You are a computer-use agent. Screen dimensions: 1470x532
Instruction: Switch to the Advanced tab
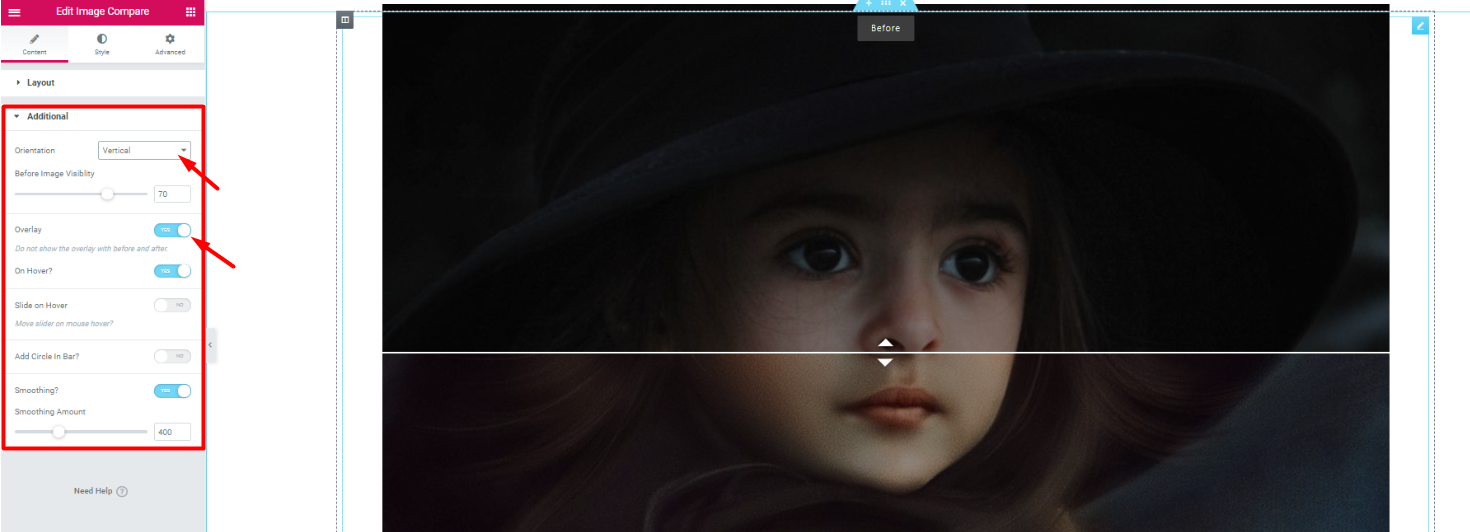169,44
